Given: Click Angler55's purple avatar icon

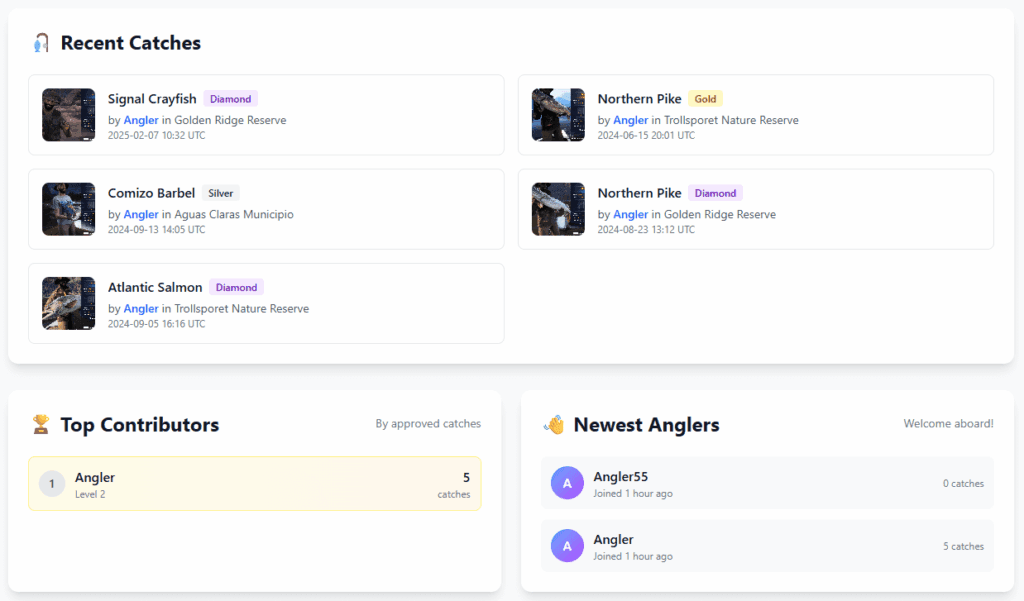Looking at the screenshot, I should coord(567,483).
